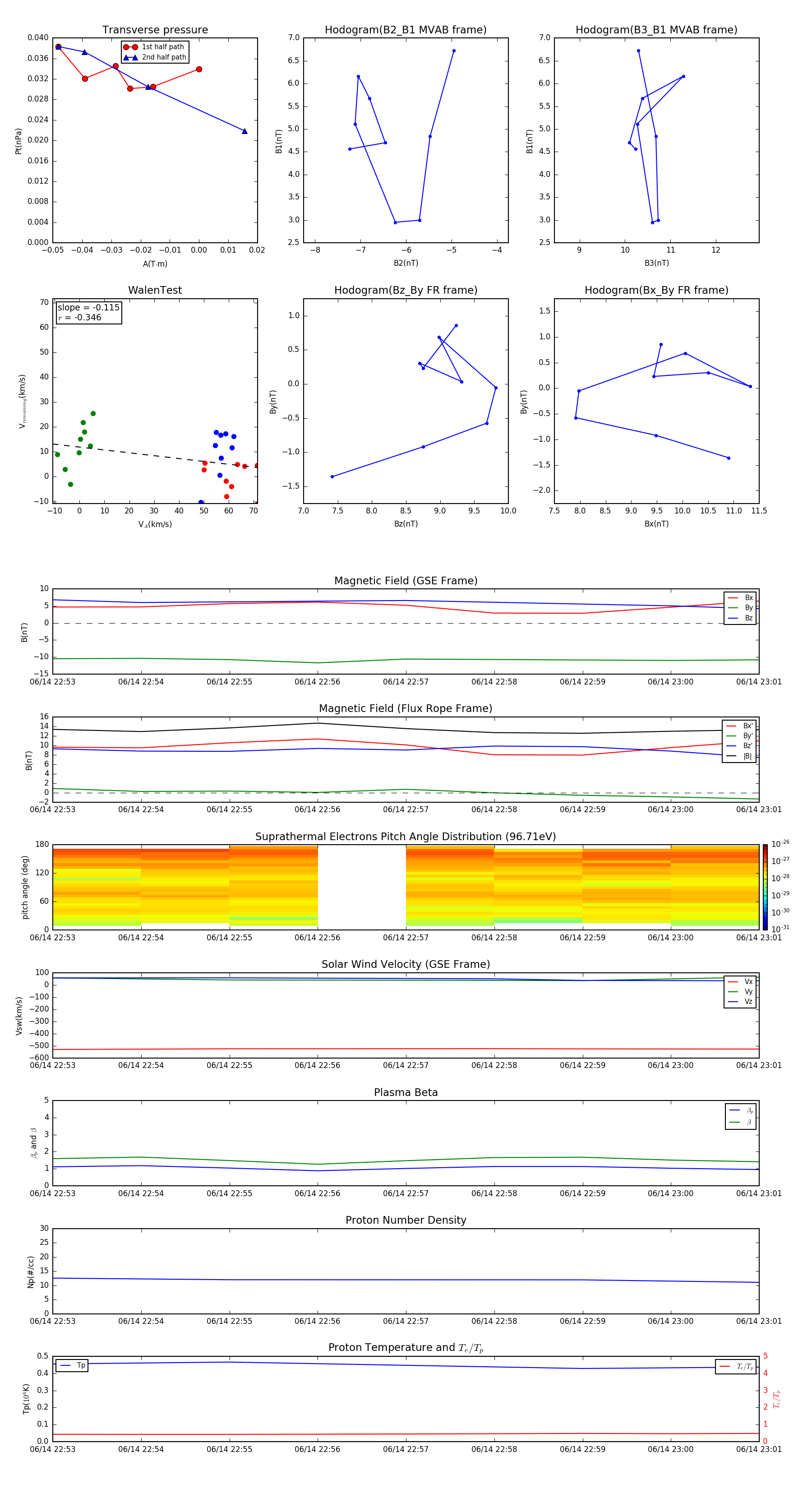
Task: Click the "Bx(nT)" x-axis label
Action: point(656,524)
